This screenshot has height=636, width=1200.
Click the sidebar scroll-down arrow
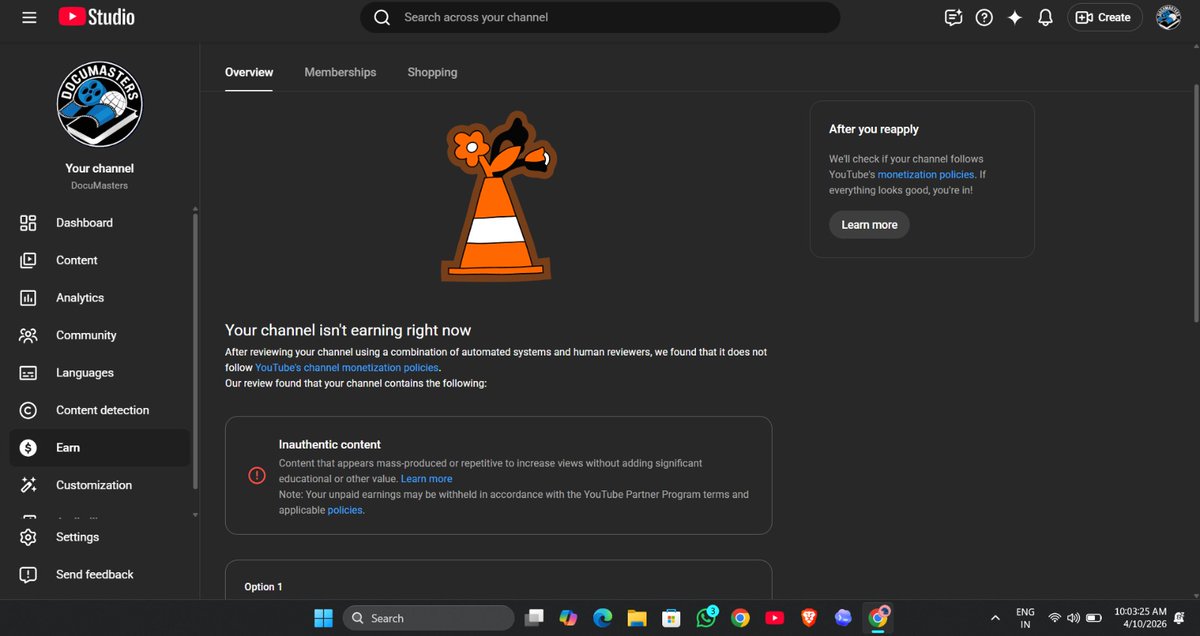195,515
